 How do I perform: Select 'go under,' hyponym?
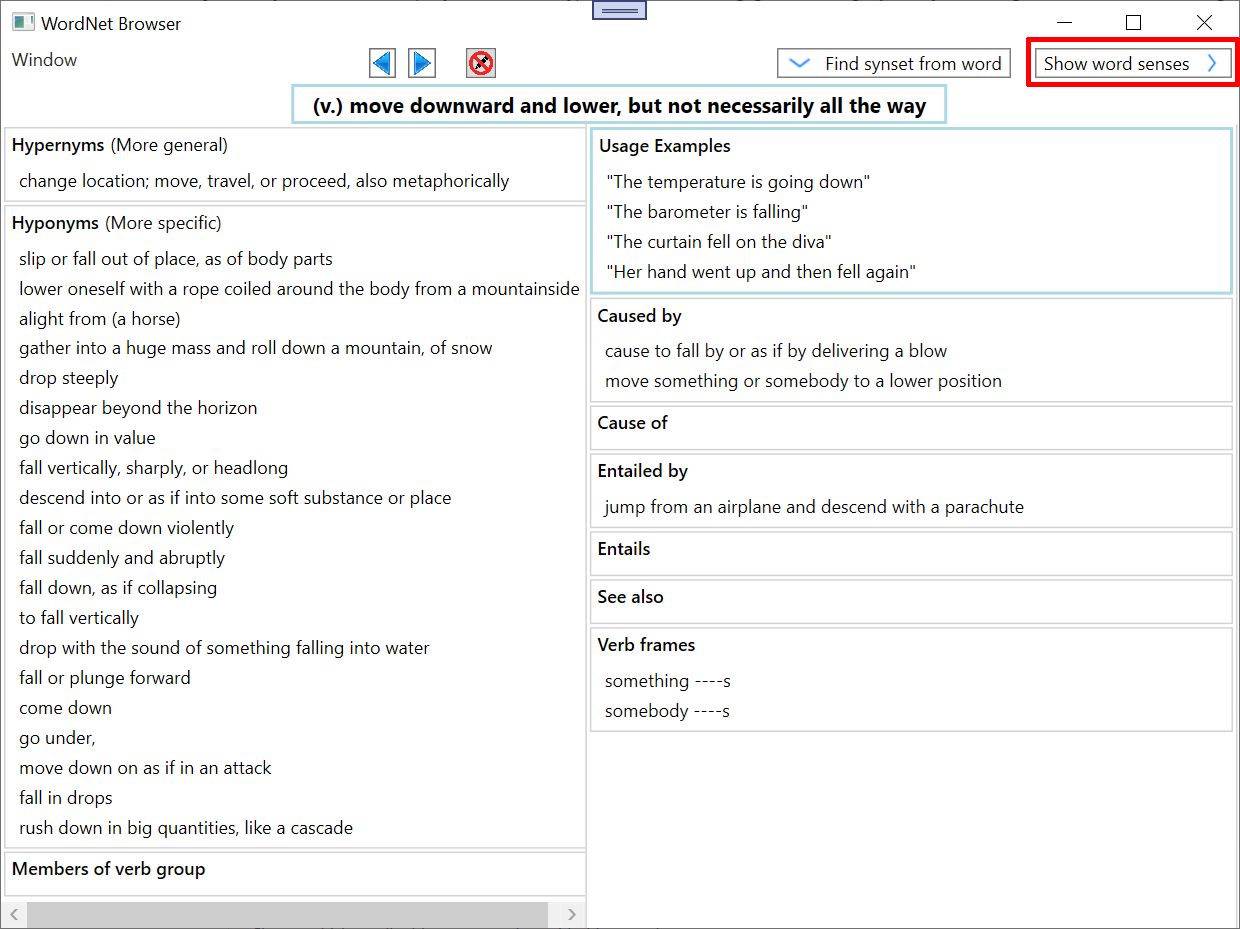[x=57, y=738]
